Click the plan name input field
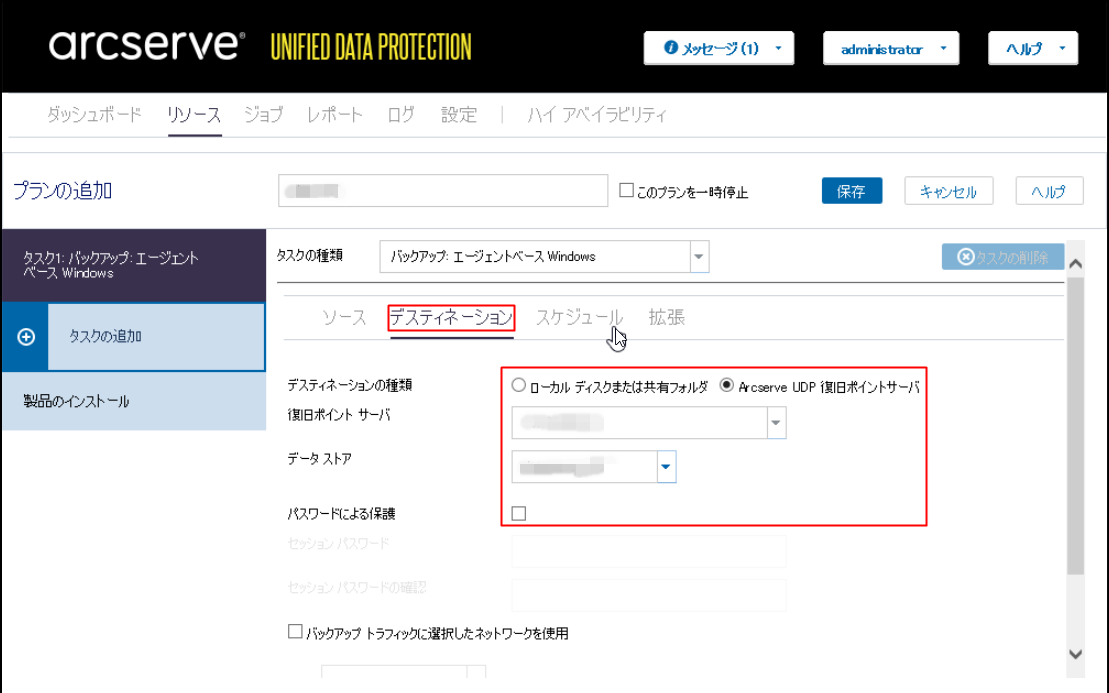The image size is (1109, 693). point(443,191)
